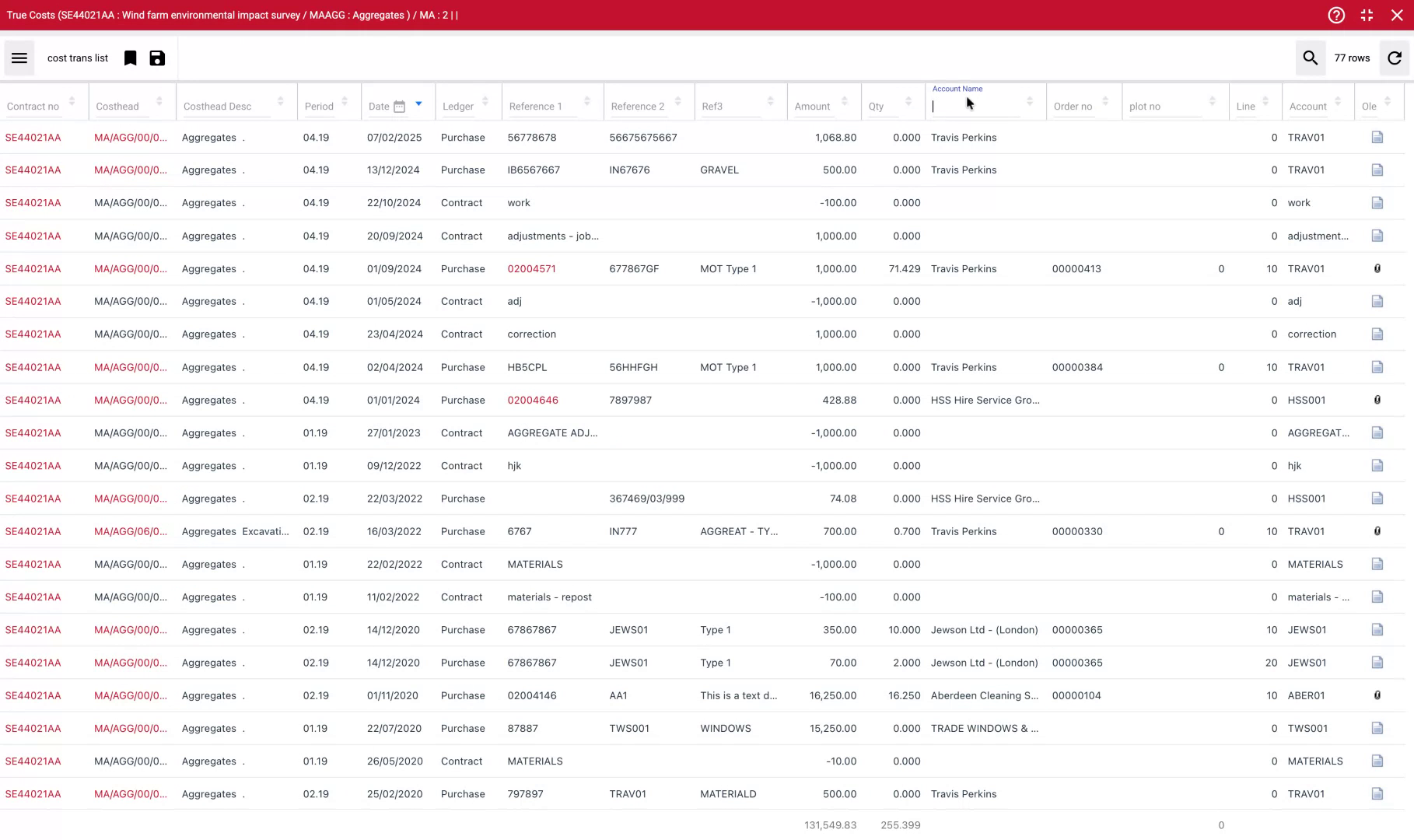The width and height of the screenshot is (1414, 840).
Task: Sort by the Amount column arrows
Action: click(x=844, y=102)
